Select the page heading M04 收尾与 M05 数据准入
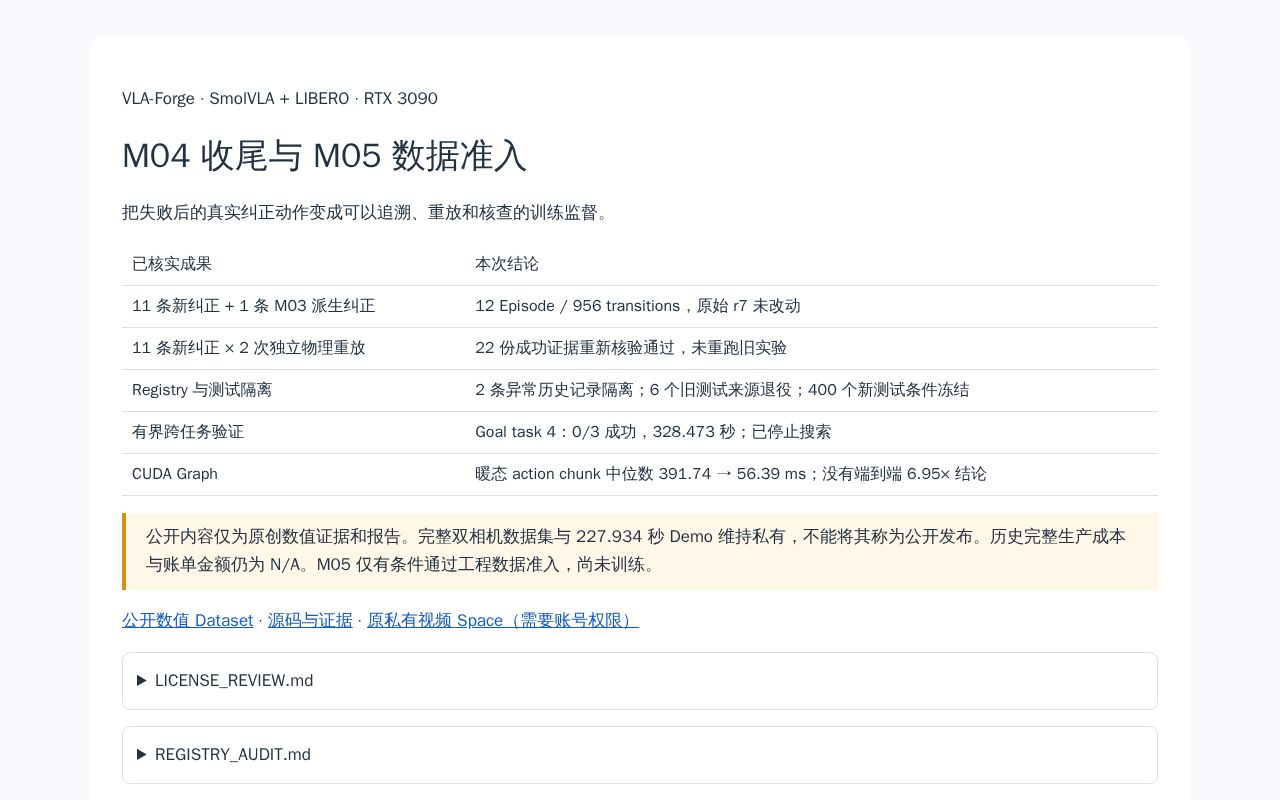The width and height of the screenshot is (1280, 800). (x=324, y=155)
